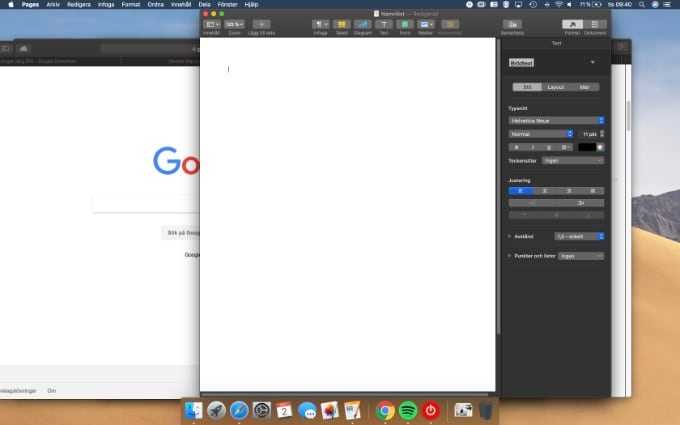Image resolution: width=680 pixels, height=425 pixels.
Task: Align text right
Action: (x=569, y=191)
